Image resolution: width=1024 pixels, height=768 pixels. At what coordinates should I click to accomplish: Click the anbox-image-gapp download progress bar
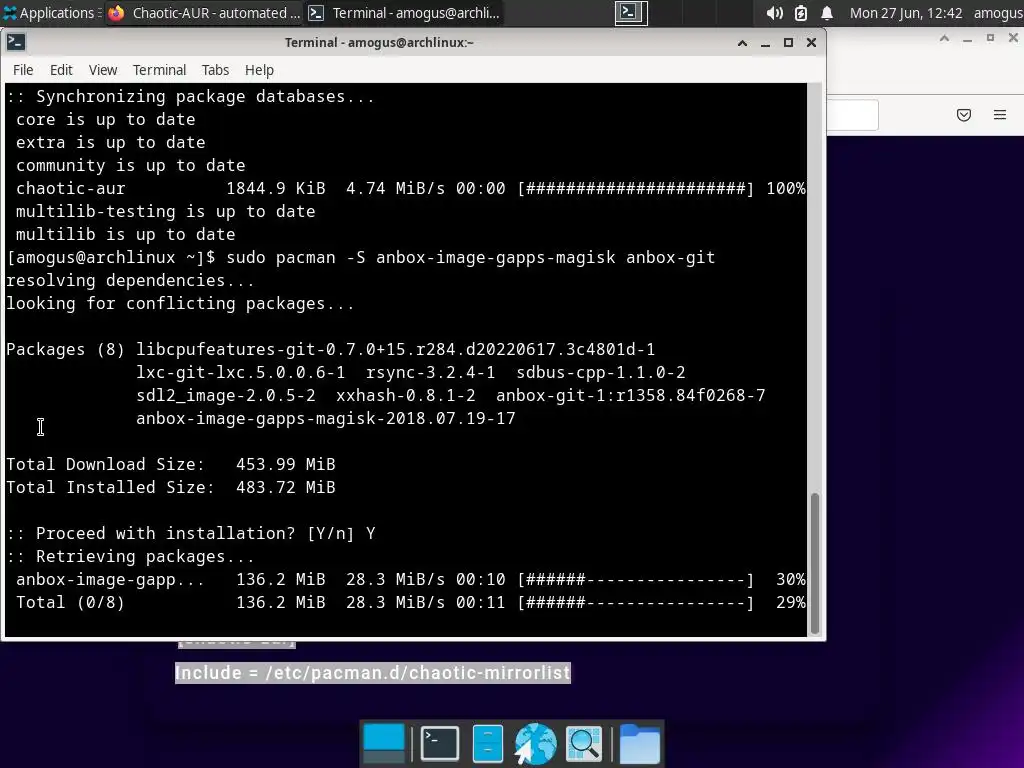[635, 579]
